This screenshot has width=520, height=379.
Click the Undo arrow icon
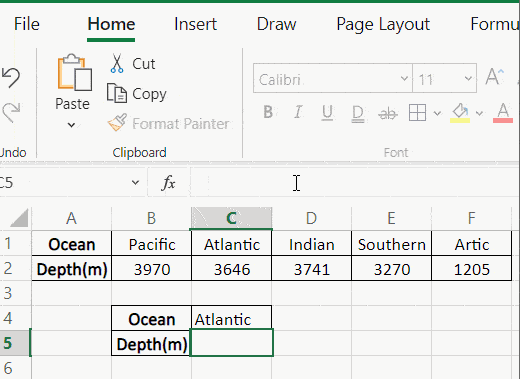(11, 77)
